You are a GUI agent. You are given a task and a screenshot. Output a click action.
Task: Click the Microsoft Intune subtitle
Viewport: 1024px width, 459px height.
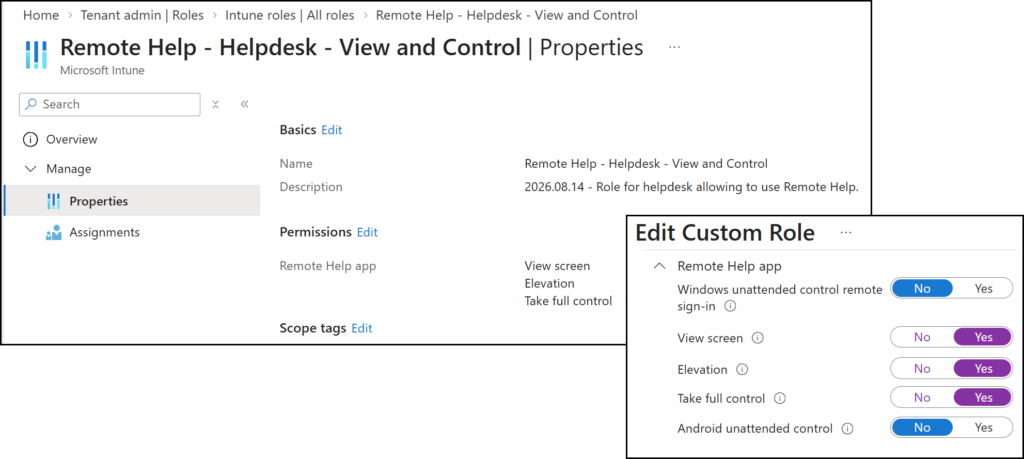pyautogui.click(x=102, y=71)
